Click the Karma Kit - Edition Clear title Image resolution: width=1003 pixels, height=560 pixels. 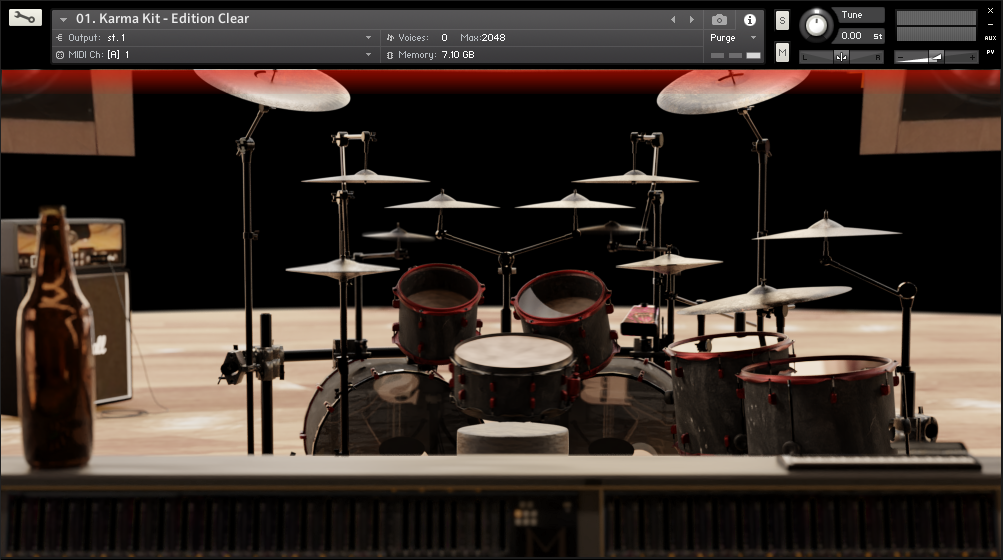click(162, 19)
